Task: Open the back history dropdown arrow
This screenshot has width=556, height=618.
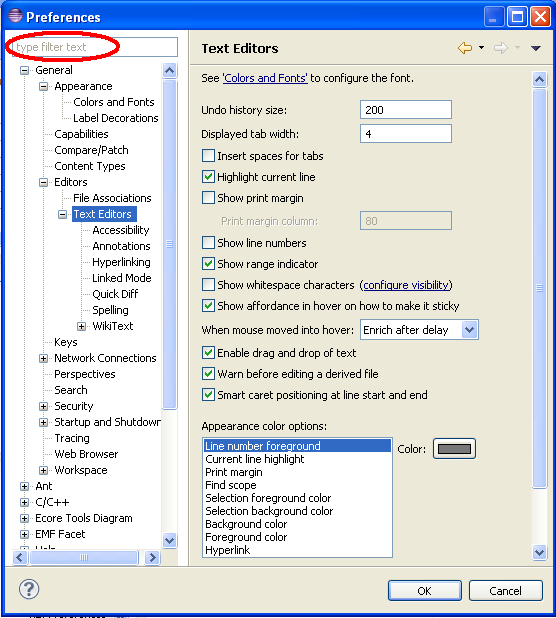Action: [482, 48]
